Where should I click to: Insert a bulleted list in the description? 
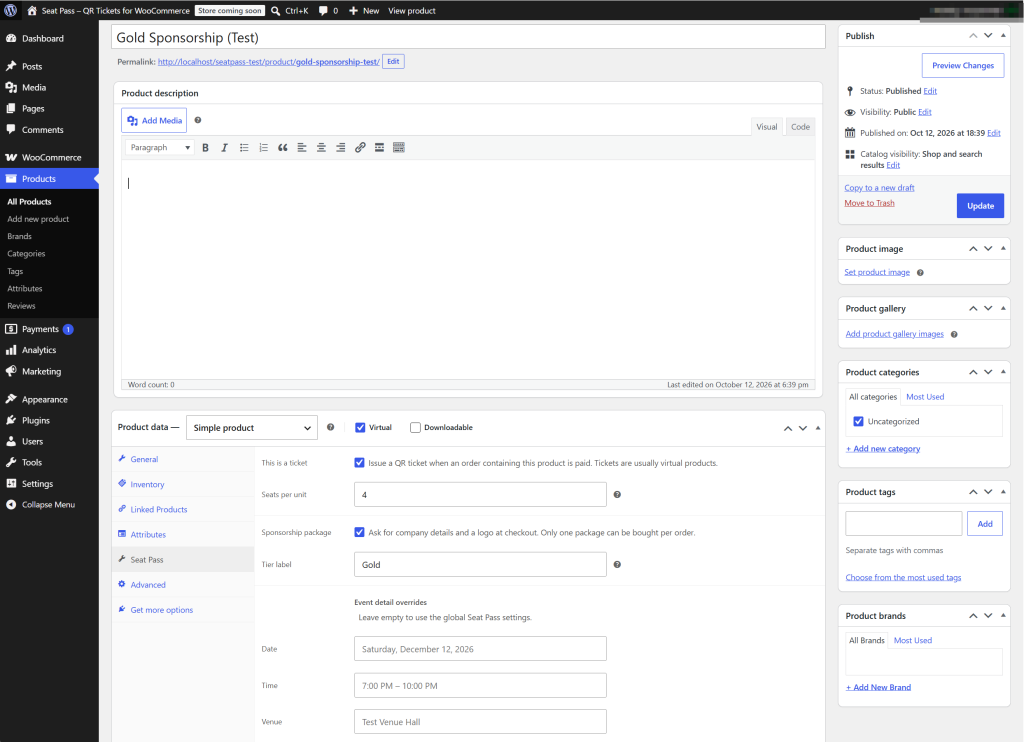click(244, 148)
